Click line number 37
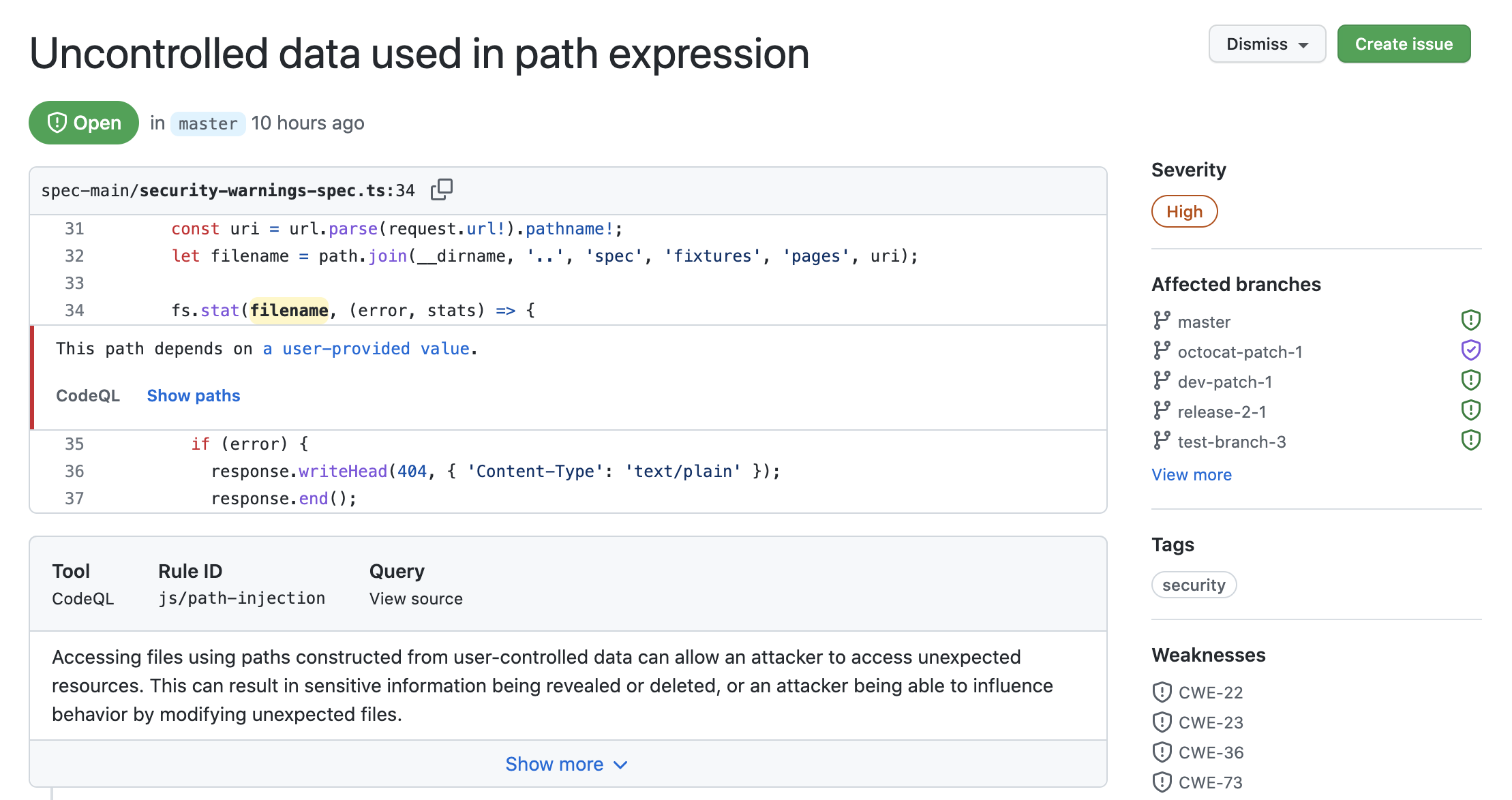Screen dimensions: 1512x800 (74, 499)
